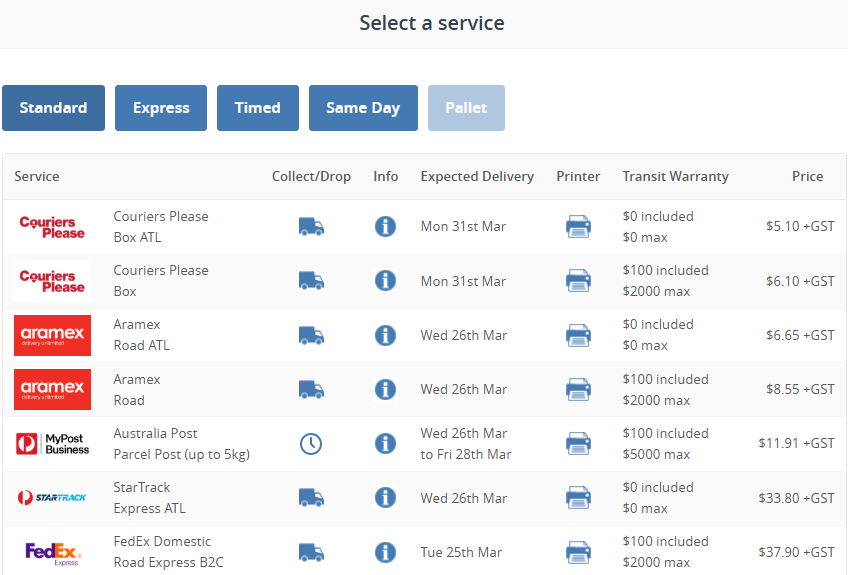Image resolution: width=848 pixels, height=575 pixels.
Task: Choose the Same Day service tab
Action: coord(363,108)
